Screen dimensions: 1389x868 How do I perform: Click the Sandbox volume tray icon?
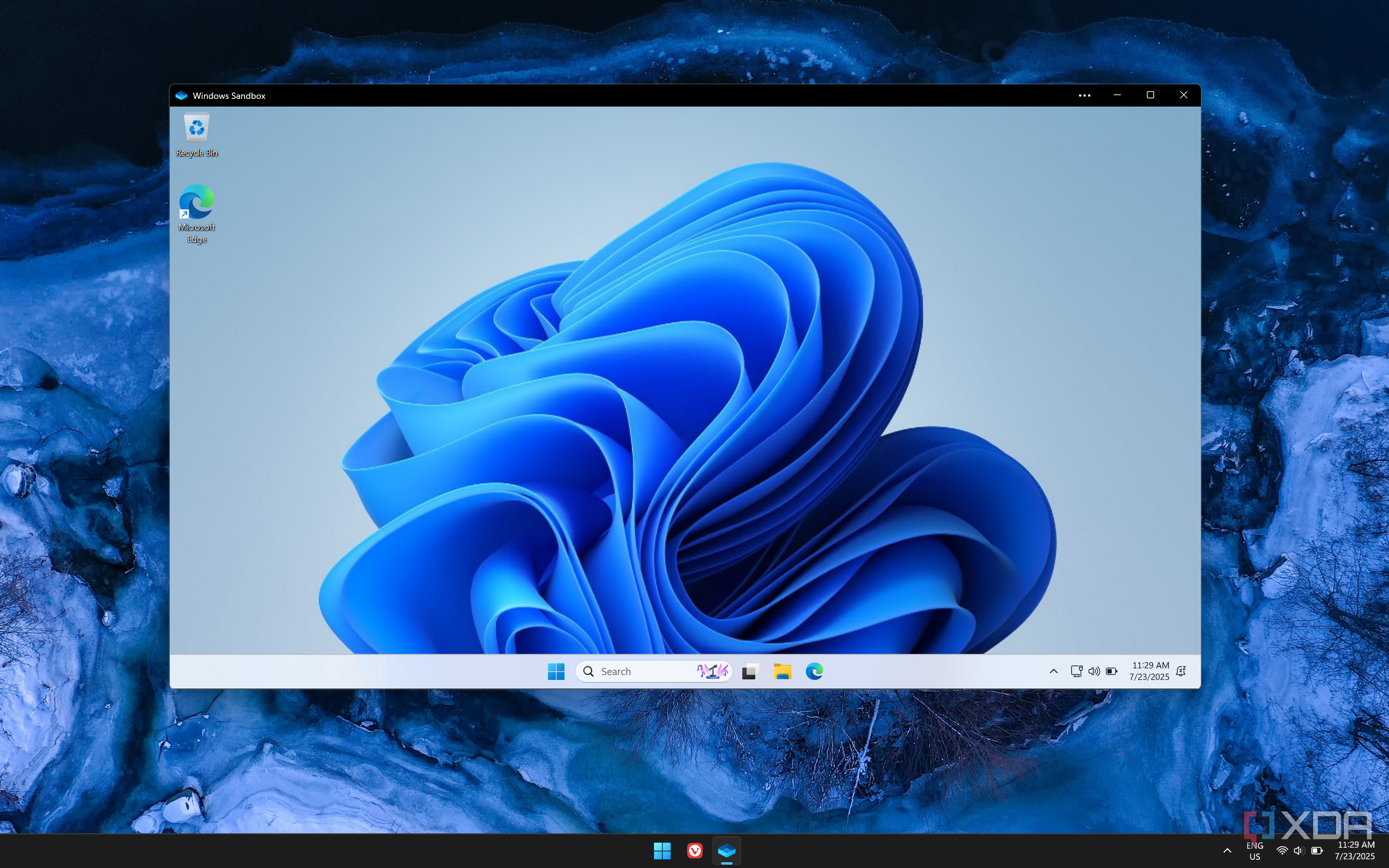tap(1094, 671)
